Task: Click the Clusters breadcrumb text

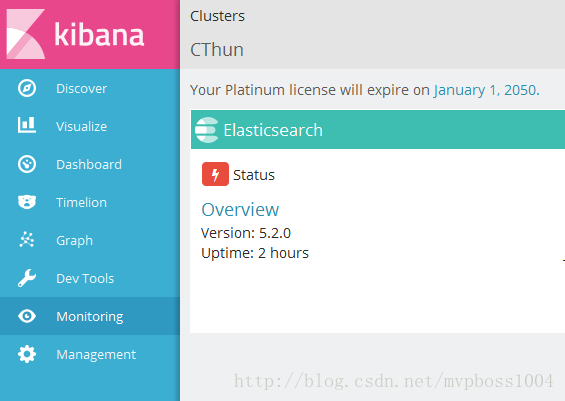Action: (217, 16)
